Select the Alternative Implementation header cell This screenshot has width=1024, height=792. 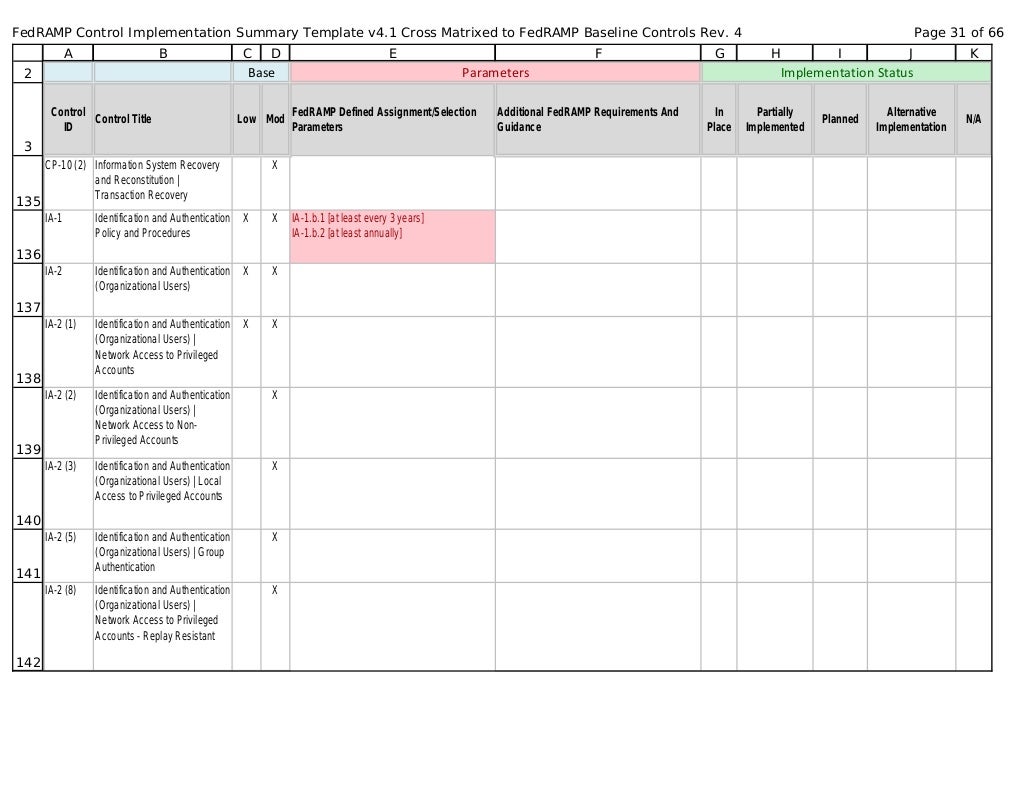pos(911,119)
